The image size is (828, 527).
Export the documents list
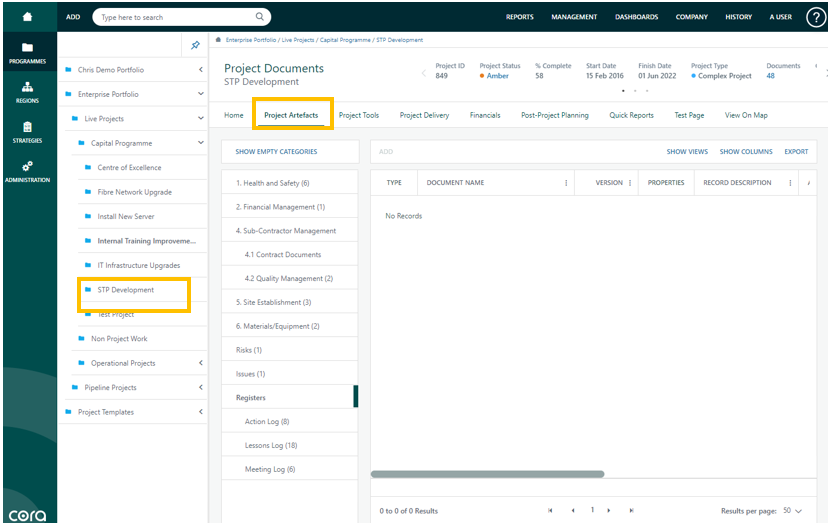click(796, 152)
